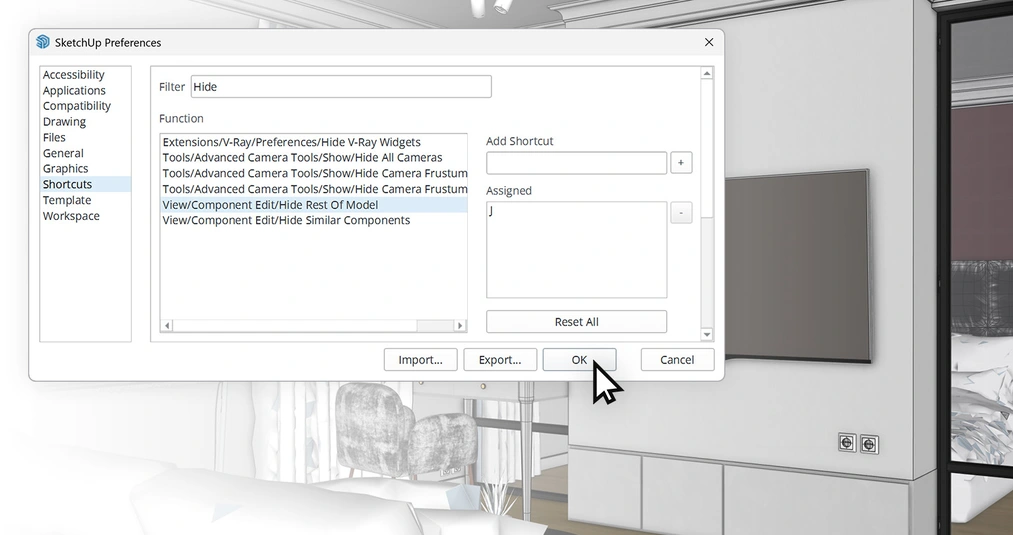
Task: Click the preferences panel scroll up arrow
Action: click(707, 73)
